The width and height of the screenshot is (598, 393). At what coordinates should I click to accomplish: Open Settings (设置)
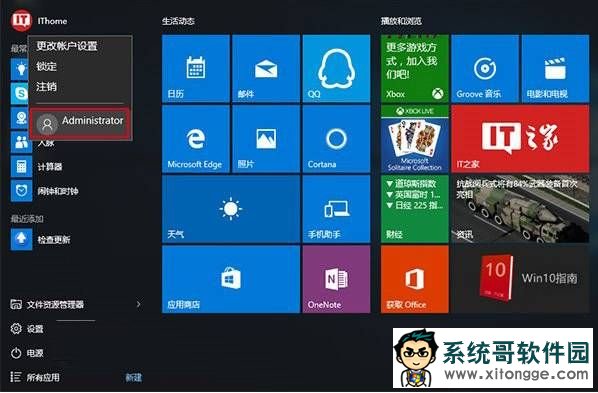pos(27,329)
